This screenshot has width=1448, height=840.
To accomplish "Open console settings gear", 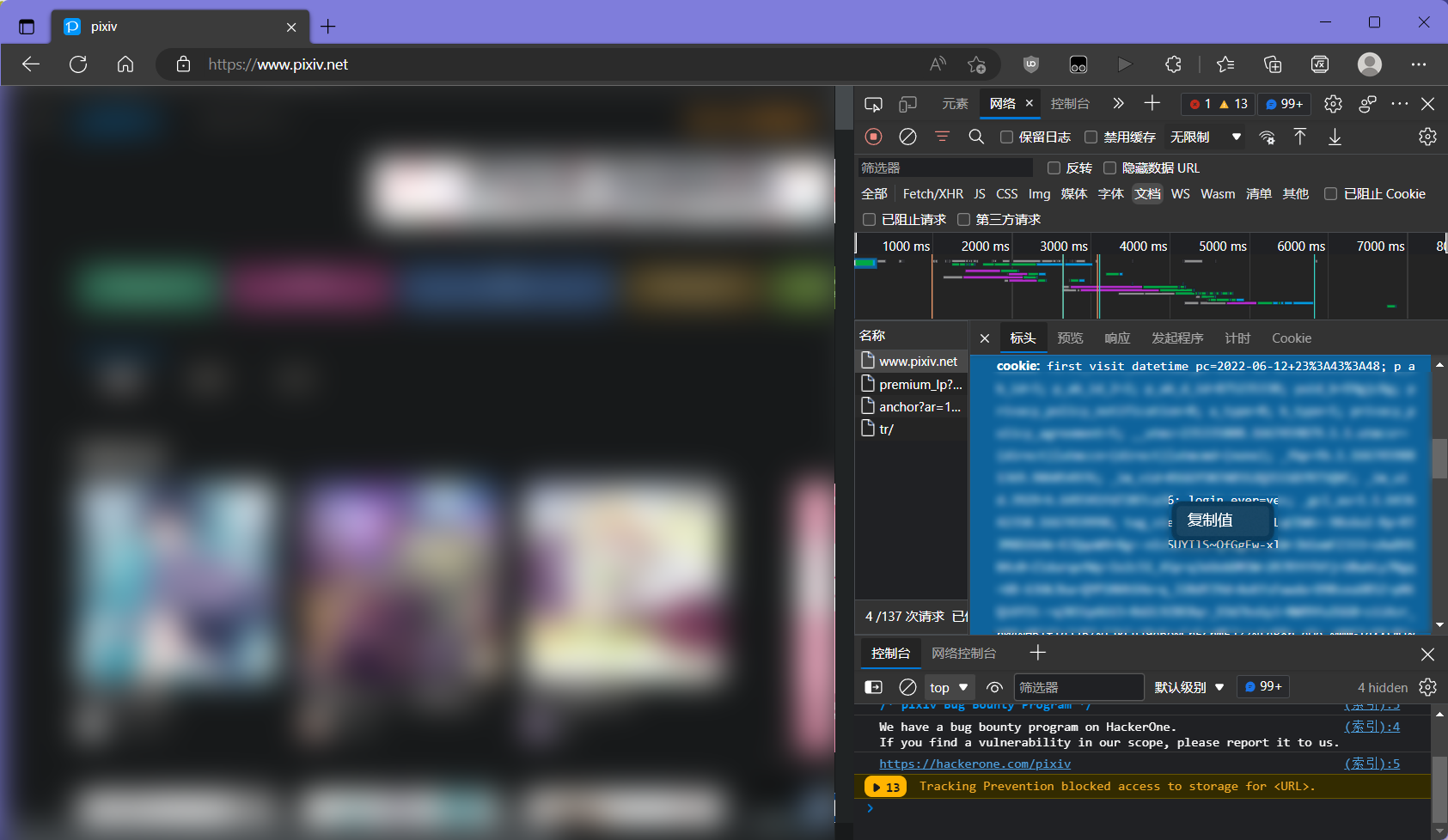I will coord(1427,687).
